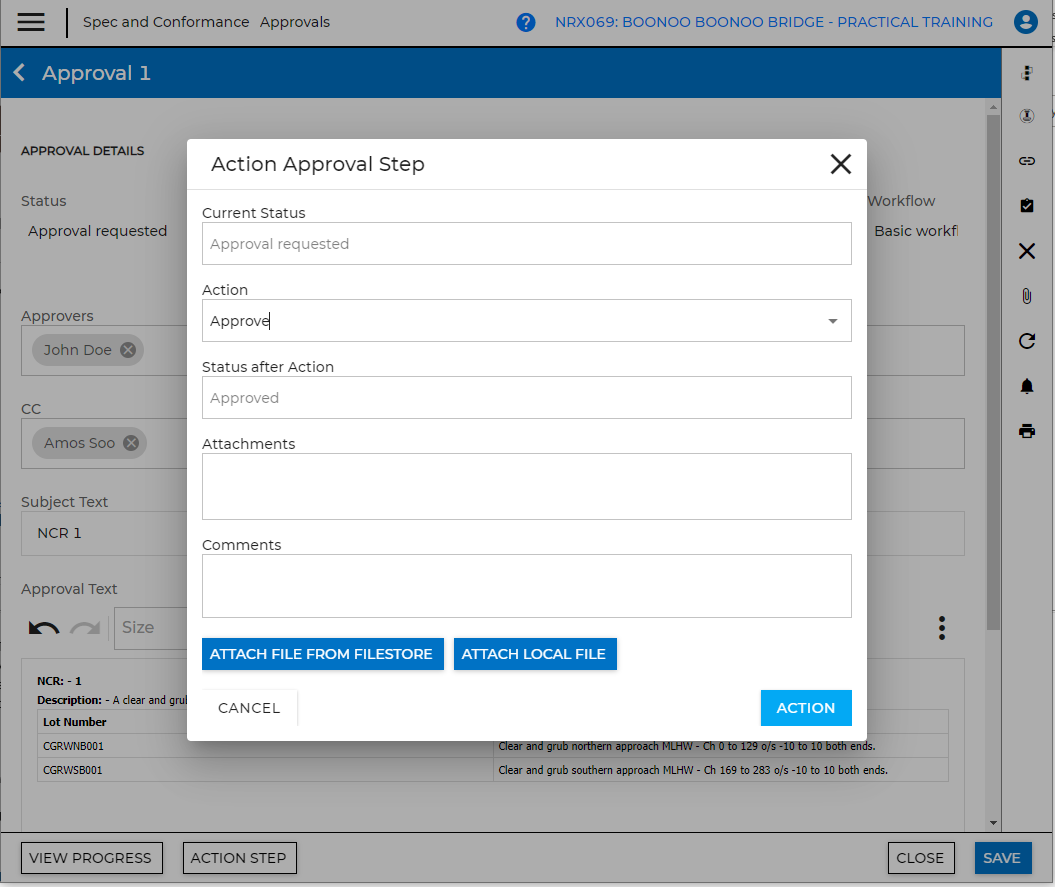Remove Amos Soo chip from CC
The width and height of the screenshot is (1055, 887).
(x=131, y=443)
